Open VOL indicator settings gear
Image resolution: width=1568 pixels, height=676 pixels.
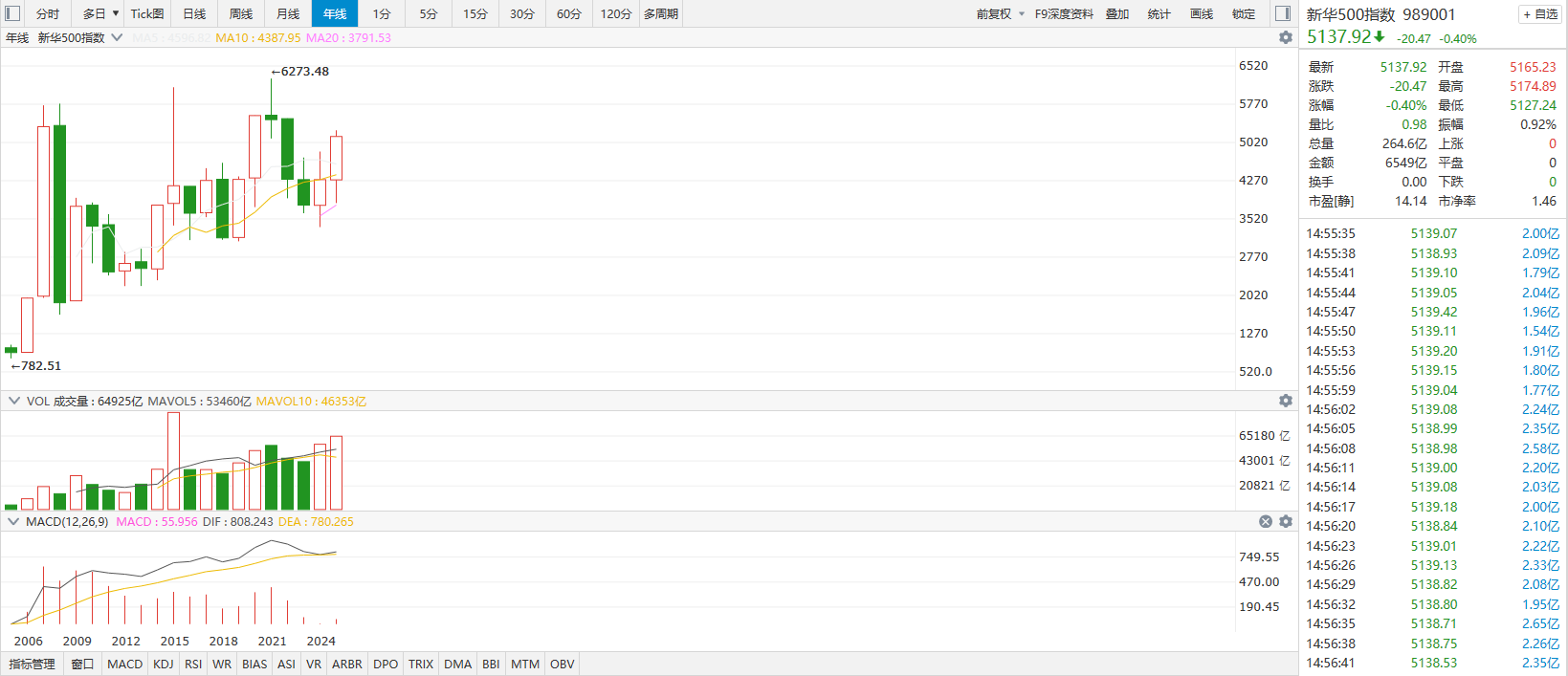coord(1286,401)
